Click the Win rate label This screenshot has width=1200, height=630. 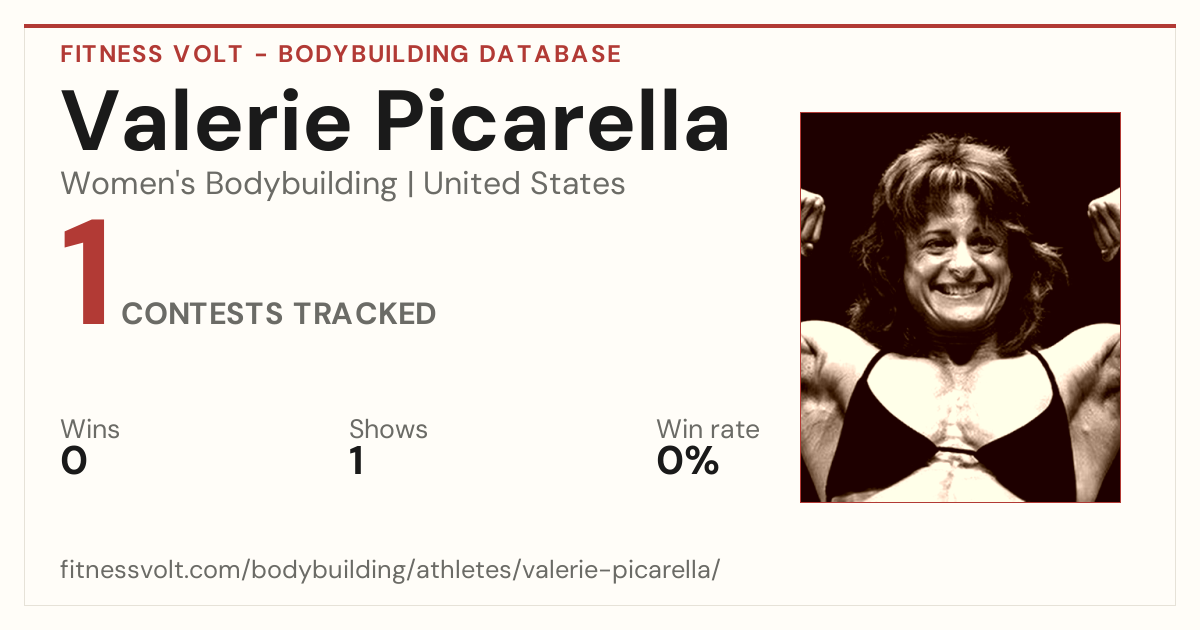(x=708, y=429)
